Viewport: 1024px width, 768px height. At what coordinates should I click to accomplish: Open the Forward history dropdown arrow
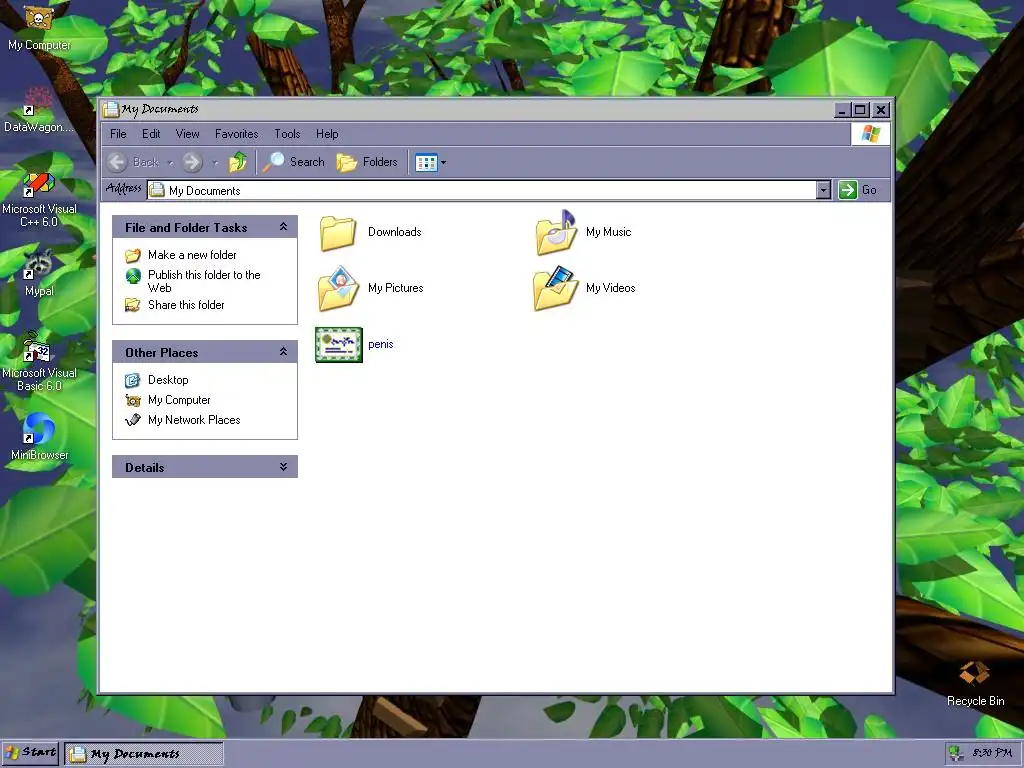[214, 163]
